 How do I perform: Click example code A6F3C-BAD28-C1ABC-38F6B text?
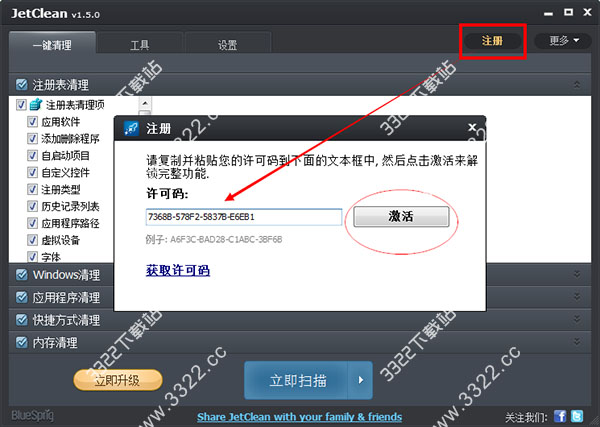tap(226, 240)
